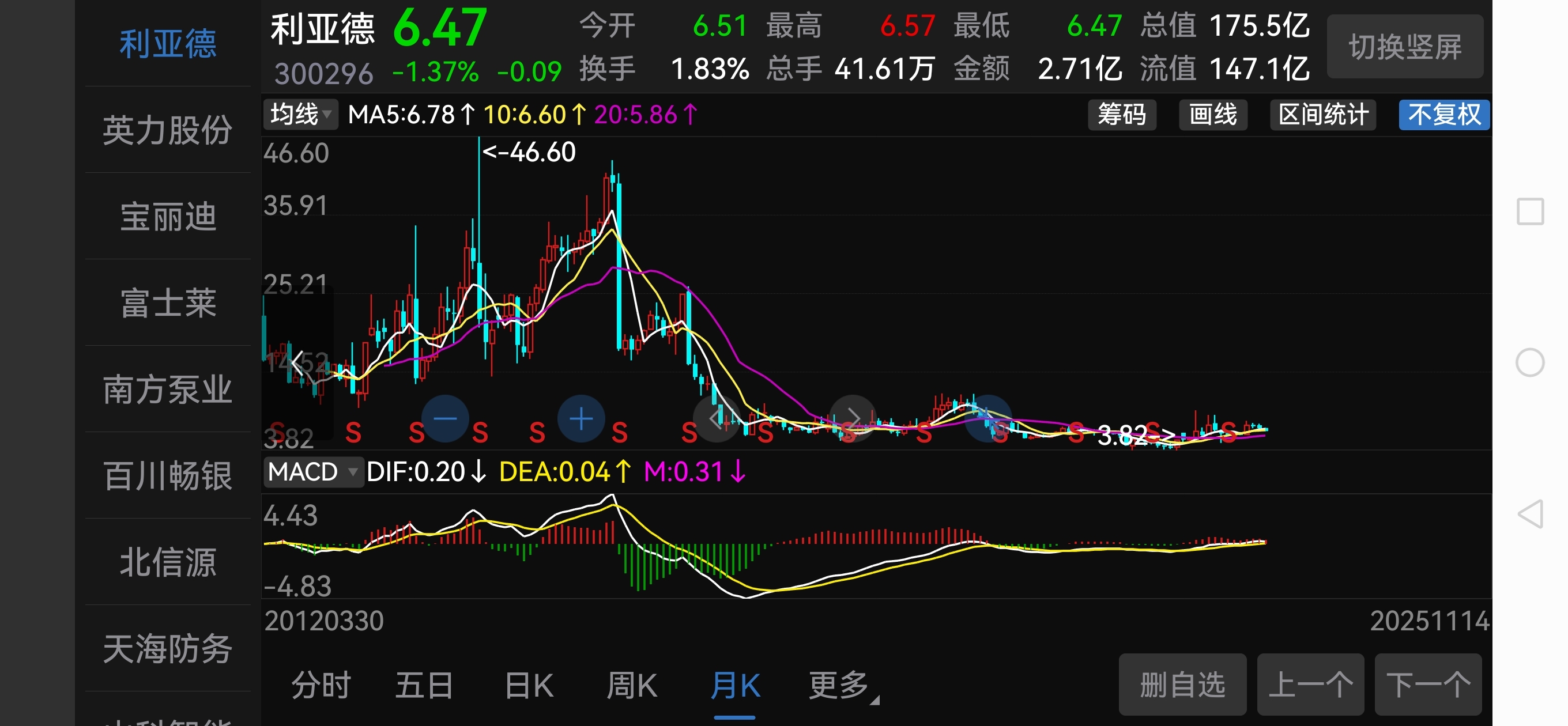The image size is (1568, 726).
Task: Tap Android back triangle button
Action: tap(1531, 514)
